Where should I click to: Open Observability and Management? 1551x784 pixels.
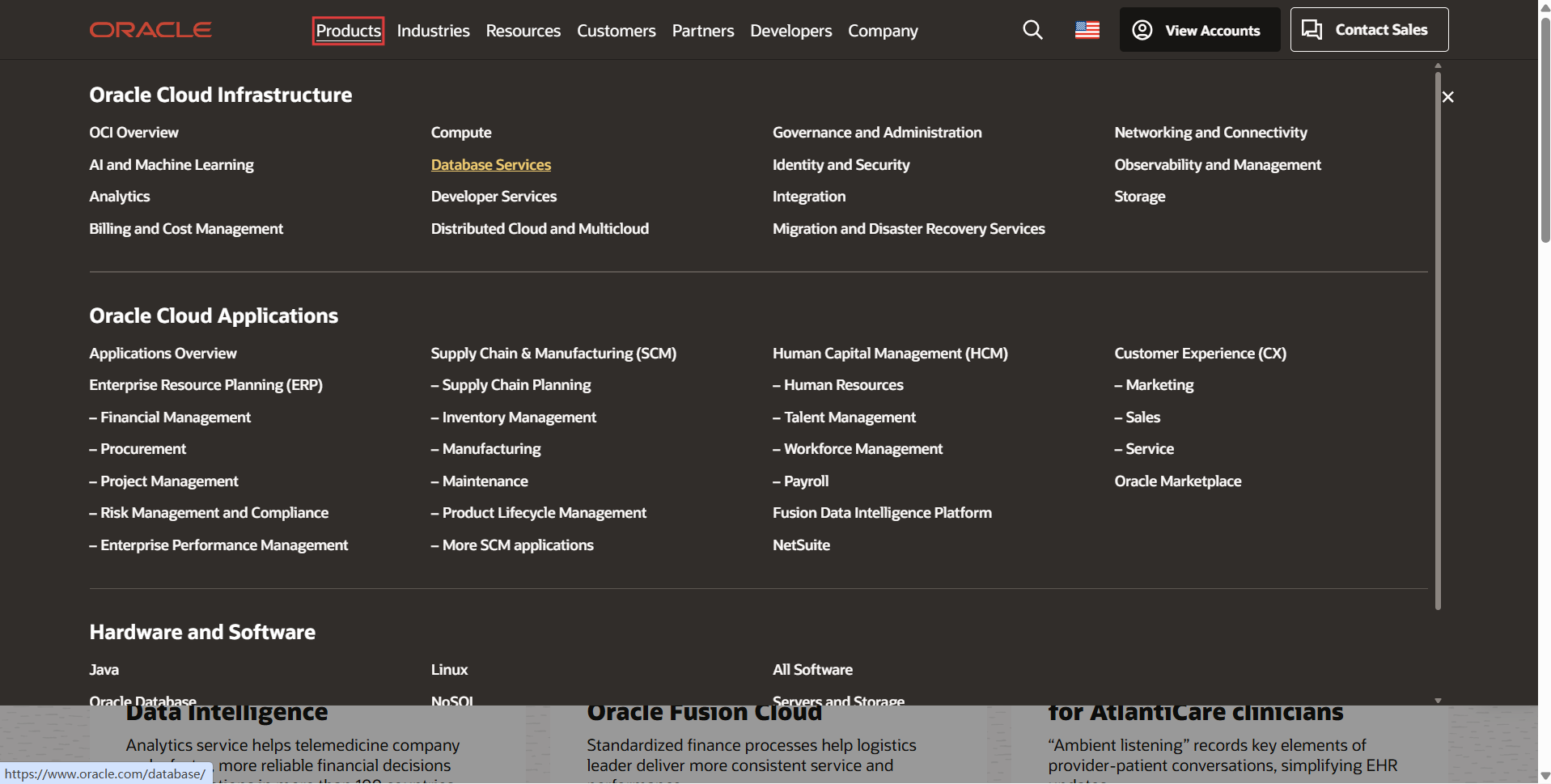1218,165
